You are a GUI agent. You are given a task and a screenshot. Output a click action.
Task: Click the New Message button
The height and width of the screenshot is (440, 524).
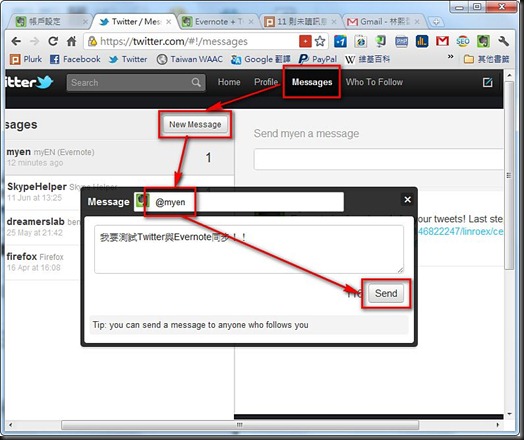(x=195, y=125)
